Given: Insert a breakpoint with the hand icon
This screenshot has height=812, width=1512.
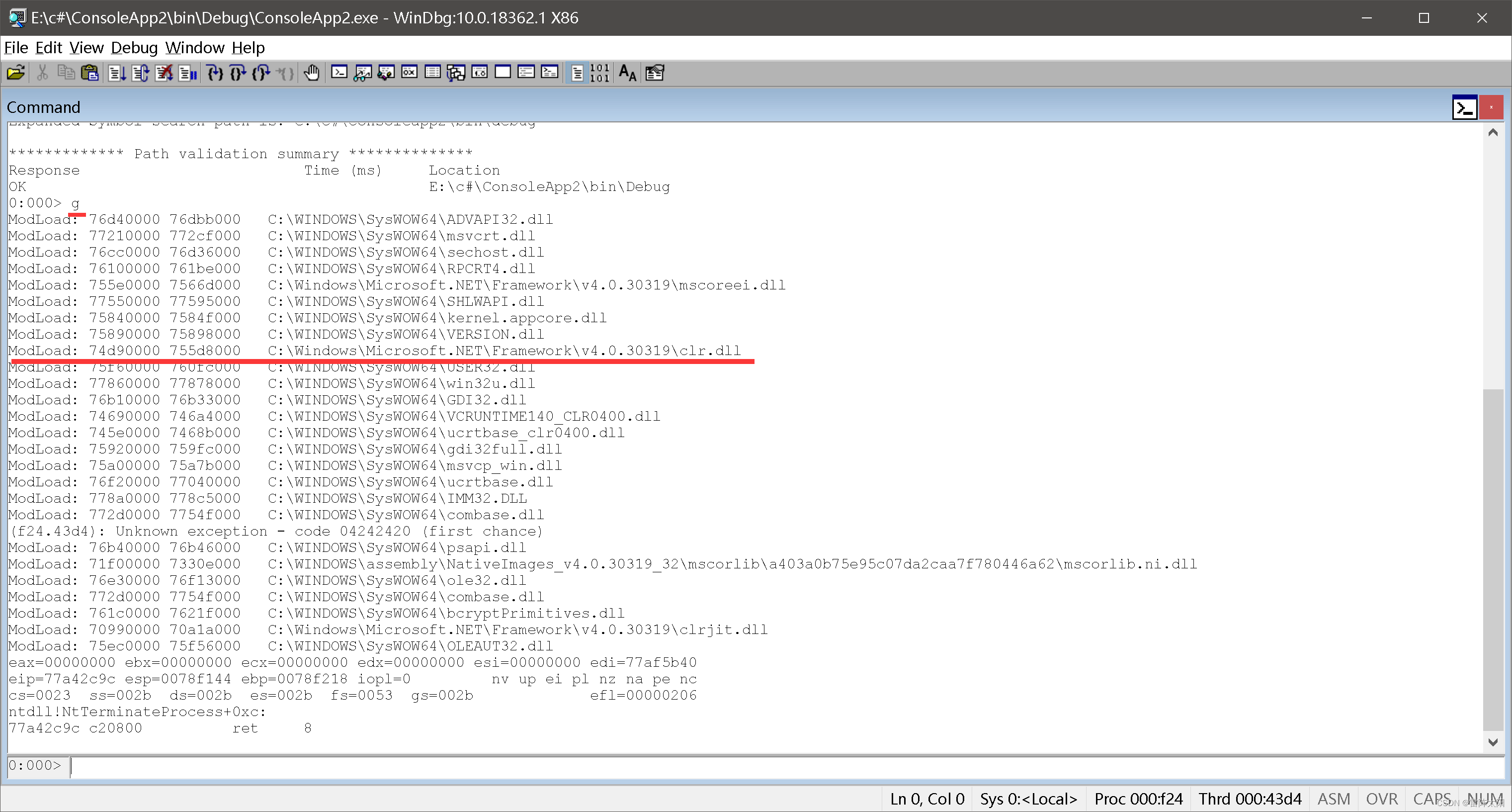Looking at the screenshot, I should (x=312, y=72).
